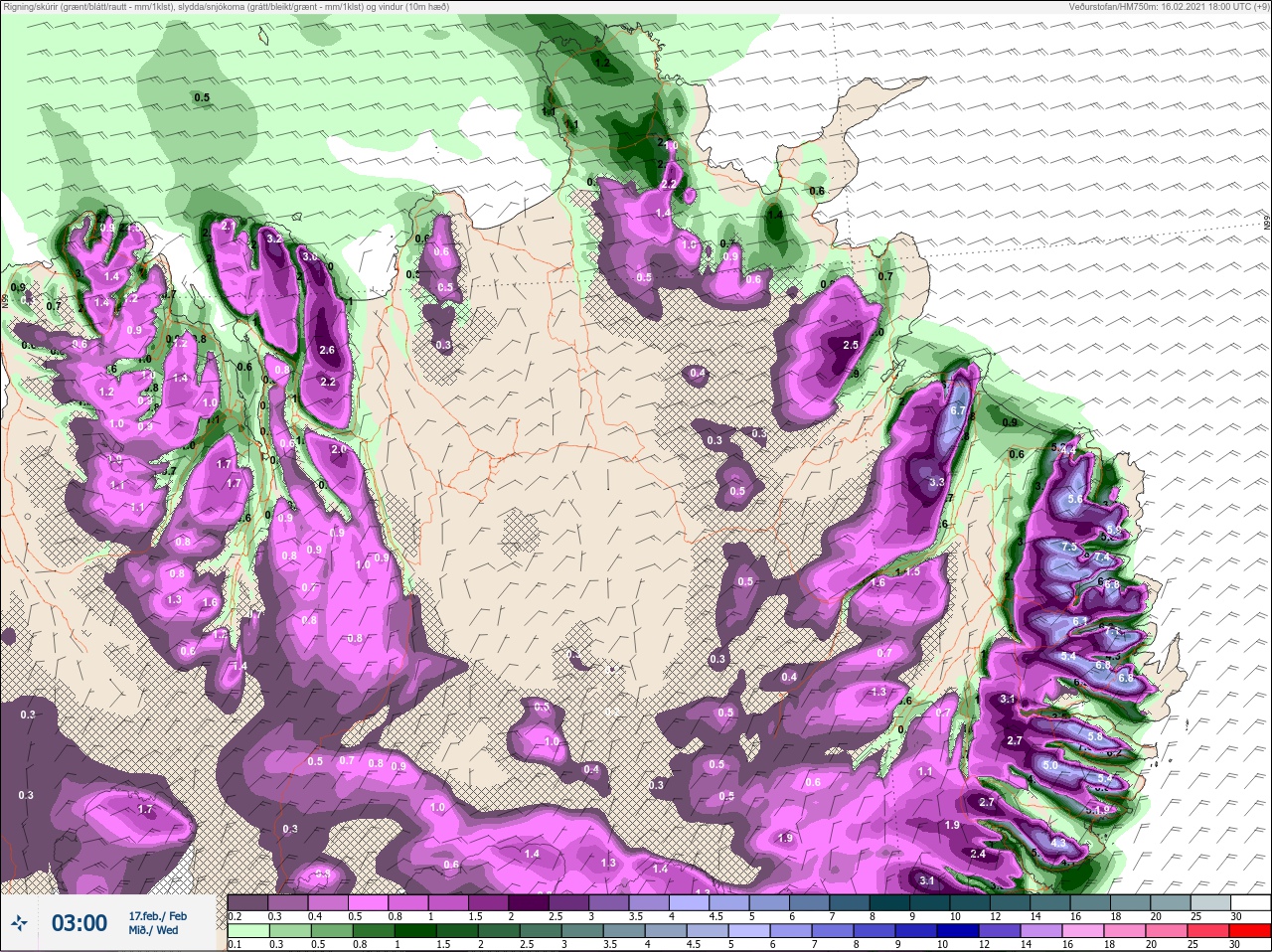Click the 5.6 precipitation value in the east
This screenshot has width=1272, height=952.
click(x=1074, y=499)
